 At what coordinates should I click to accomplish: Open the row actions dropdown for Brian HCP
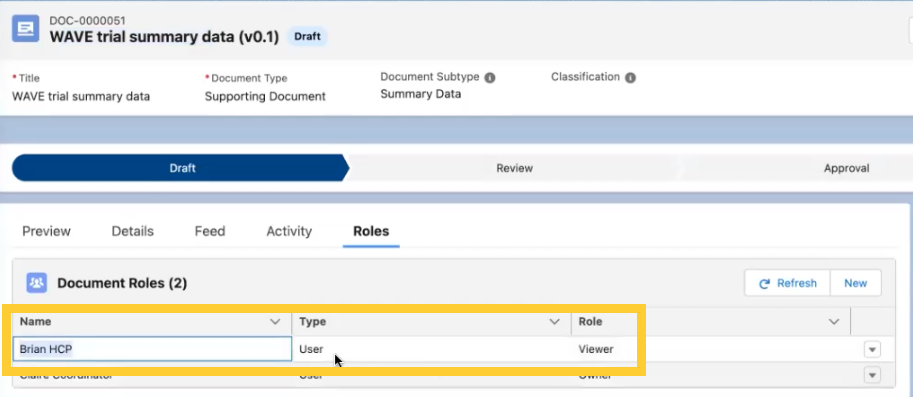pos(872,350)
